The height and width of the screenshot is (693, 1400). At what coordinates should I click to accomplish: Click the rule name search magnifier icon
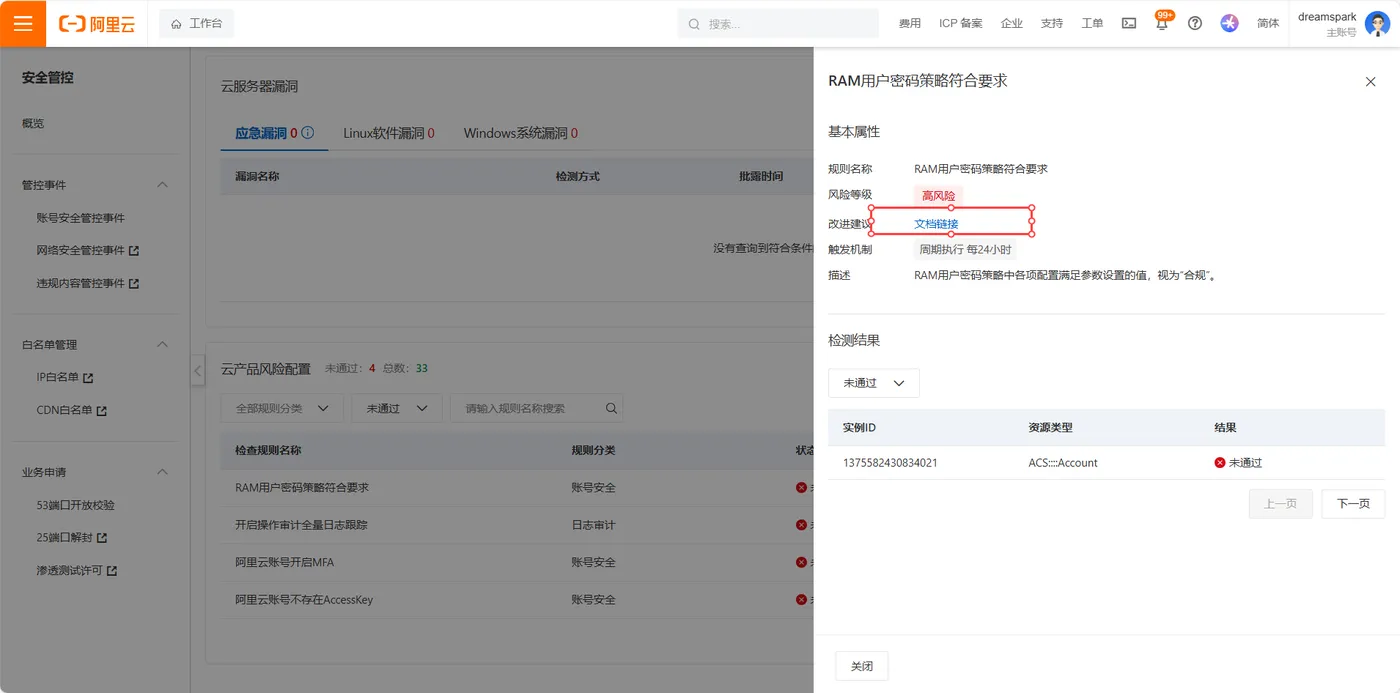[x=612, y=408]
